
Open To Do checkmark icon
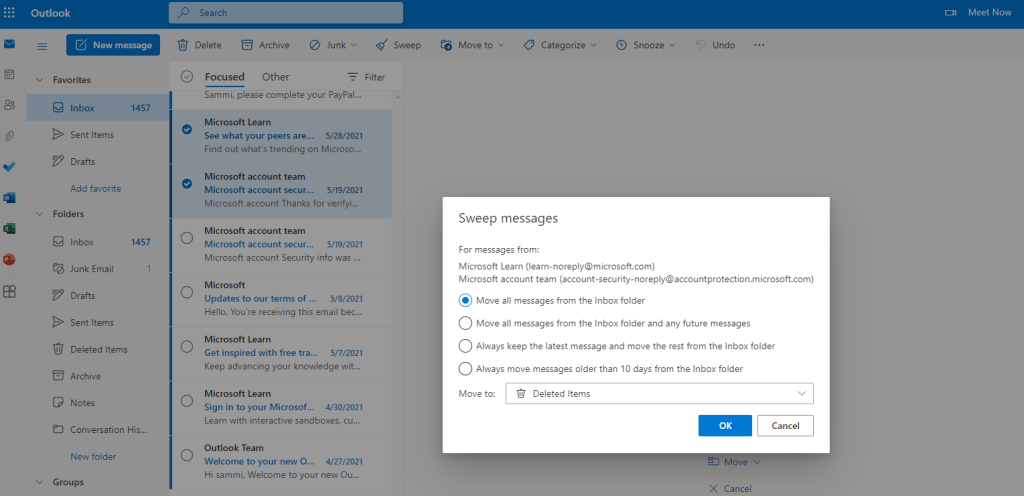(x=9, y=166)
